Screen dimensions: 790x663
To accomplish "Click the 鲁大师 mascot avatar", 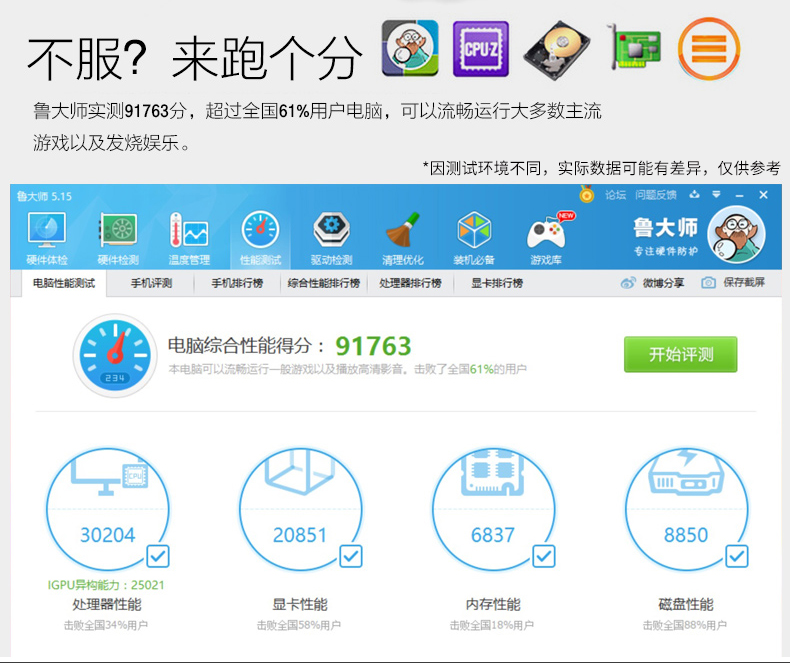I will (x=736, y=234).
